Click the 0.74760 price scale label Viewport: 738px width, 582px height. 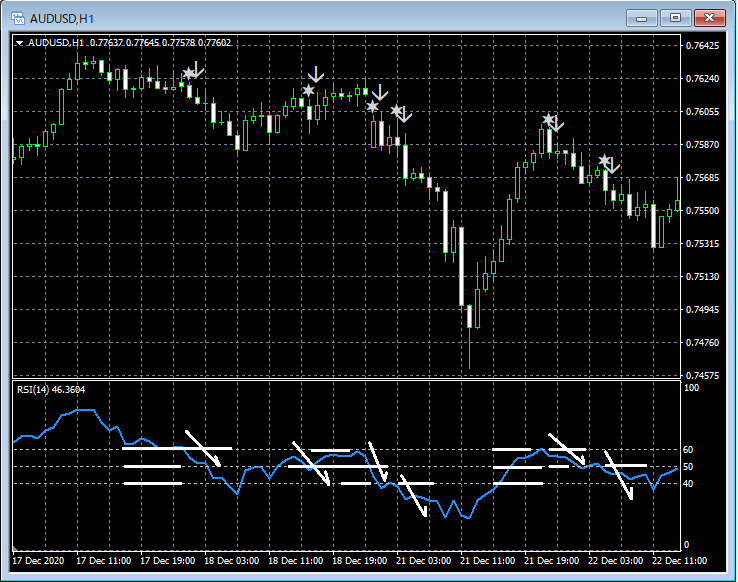(x=702, y=343)
